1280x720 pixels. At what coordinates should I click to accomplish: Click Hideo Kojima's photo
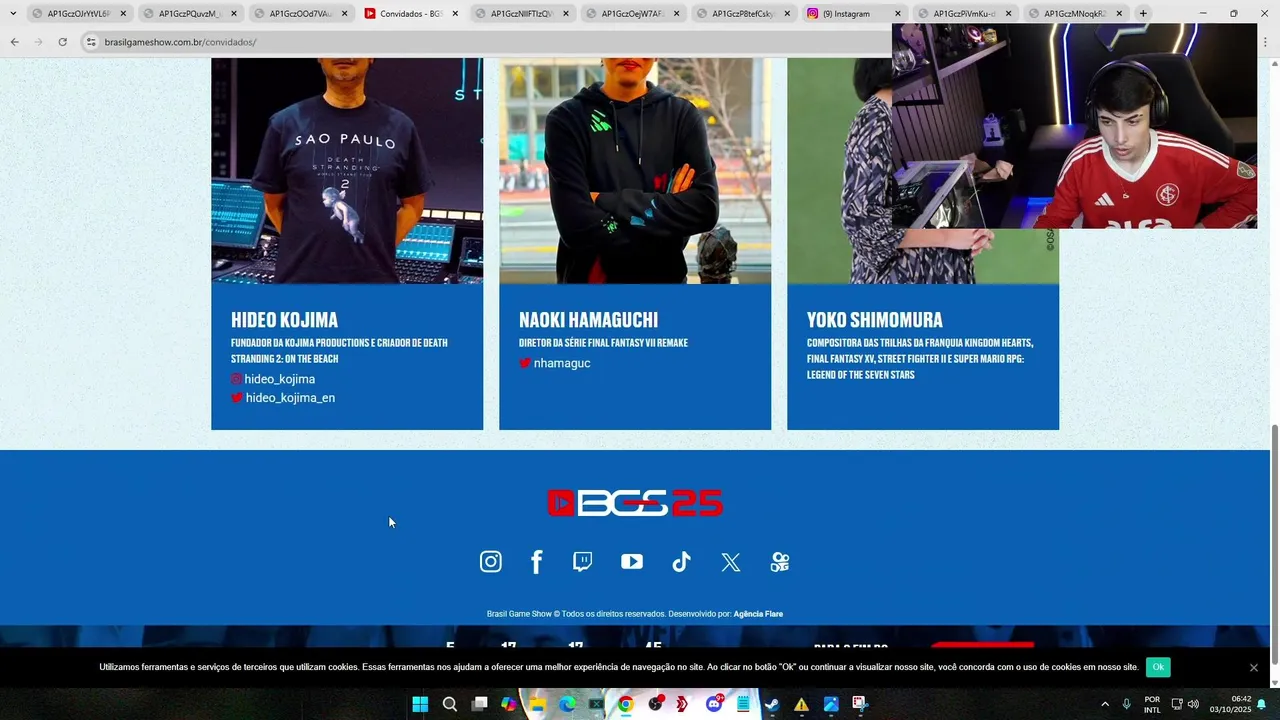[x=347, y=170]
